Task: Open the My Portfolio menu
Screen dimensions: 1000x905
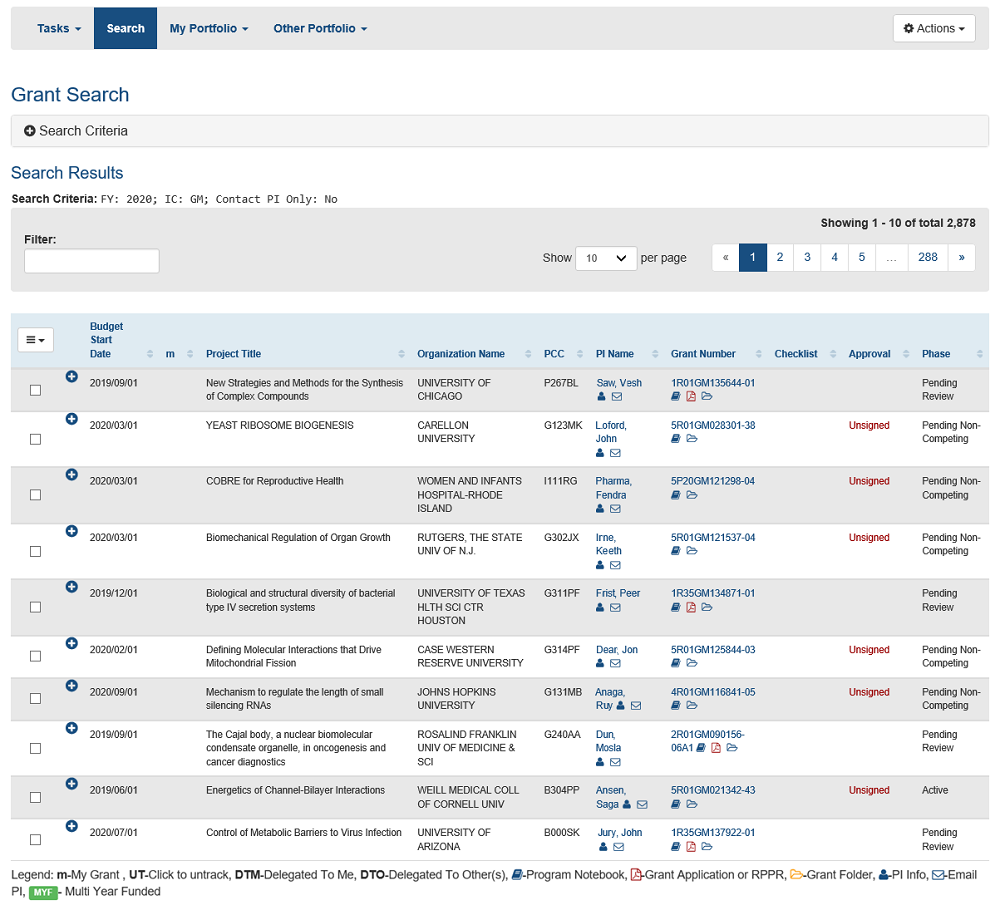Action: tap(208, 29)
